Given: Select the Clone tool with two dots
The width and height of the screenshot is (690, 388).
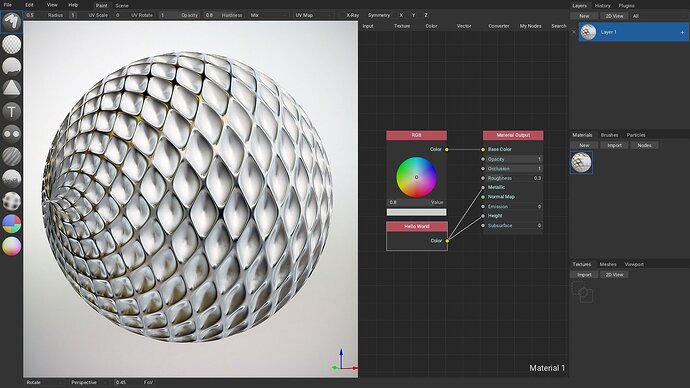Looking at the screenshot, I should click(11, 133).
